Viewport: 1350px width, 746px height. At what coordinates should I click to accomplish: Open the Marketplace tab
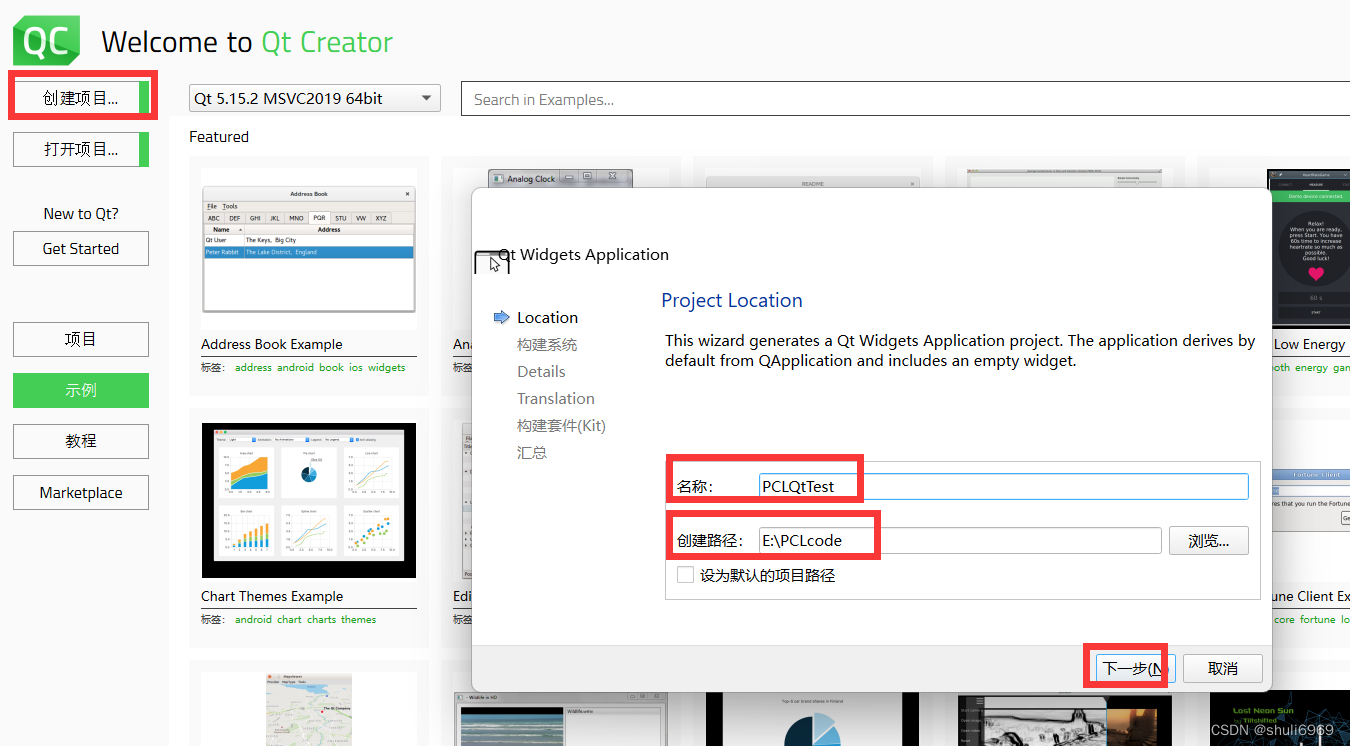(81, 492)
